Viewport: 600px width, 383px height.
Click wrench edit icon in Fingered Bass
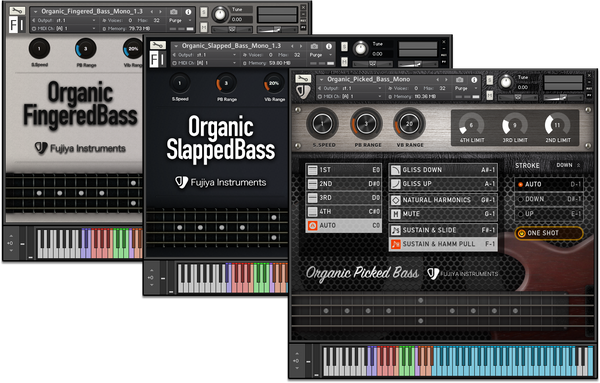point(16,11)
